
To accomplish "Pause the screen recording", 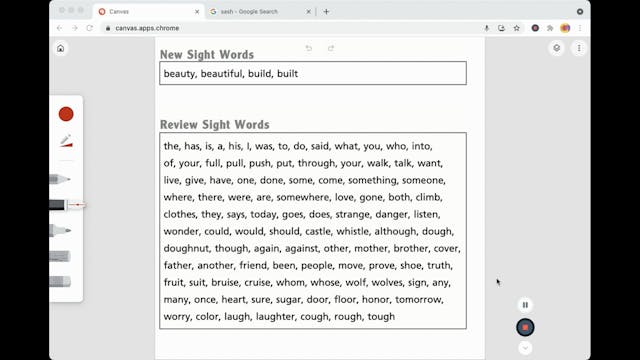I will [525, 305].
